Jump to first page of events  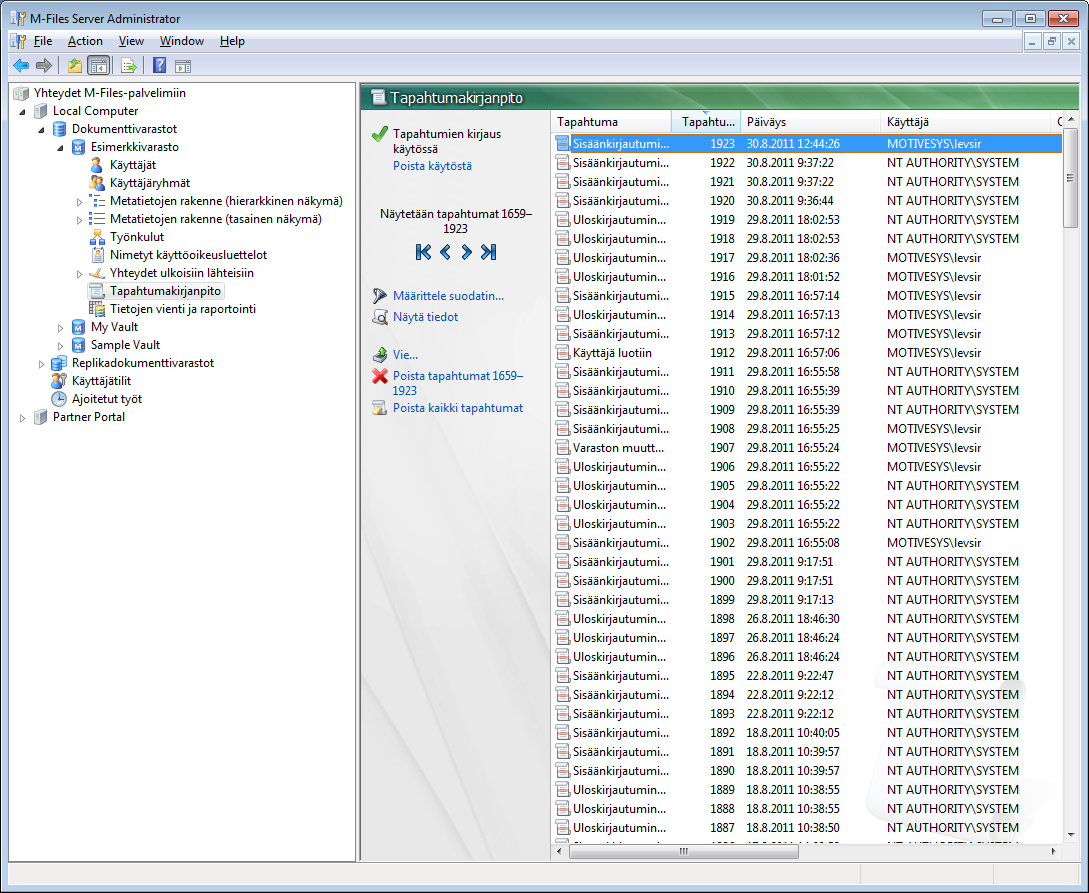423,252
